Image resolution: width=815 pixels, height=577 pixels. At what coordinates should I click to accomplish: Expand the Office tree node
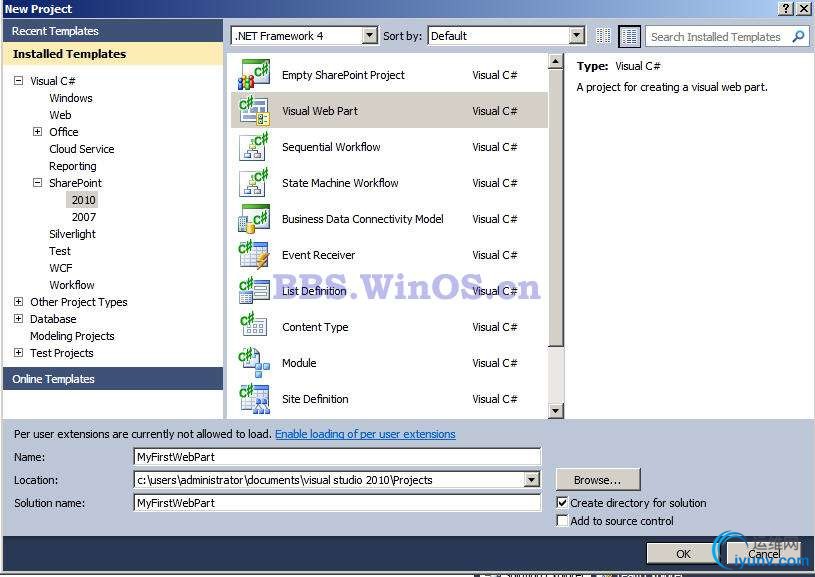[37, 132]
